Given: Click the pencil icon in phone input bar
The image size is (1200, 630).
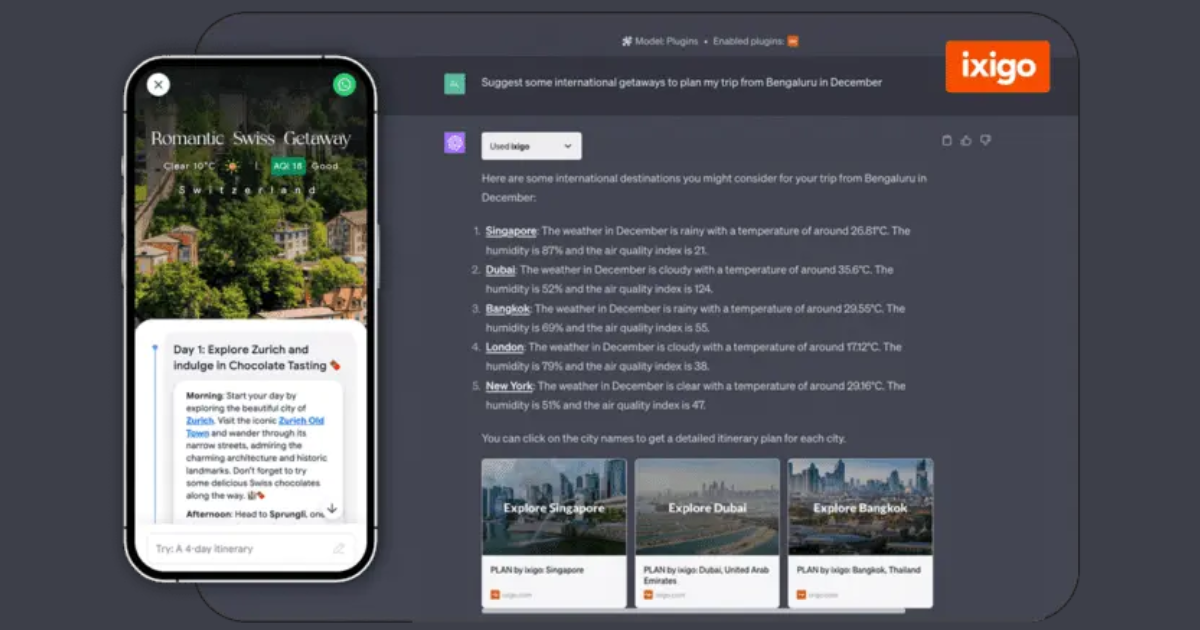Looking at the screenshot, I should click(339, 549).
